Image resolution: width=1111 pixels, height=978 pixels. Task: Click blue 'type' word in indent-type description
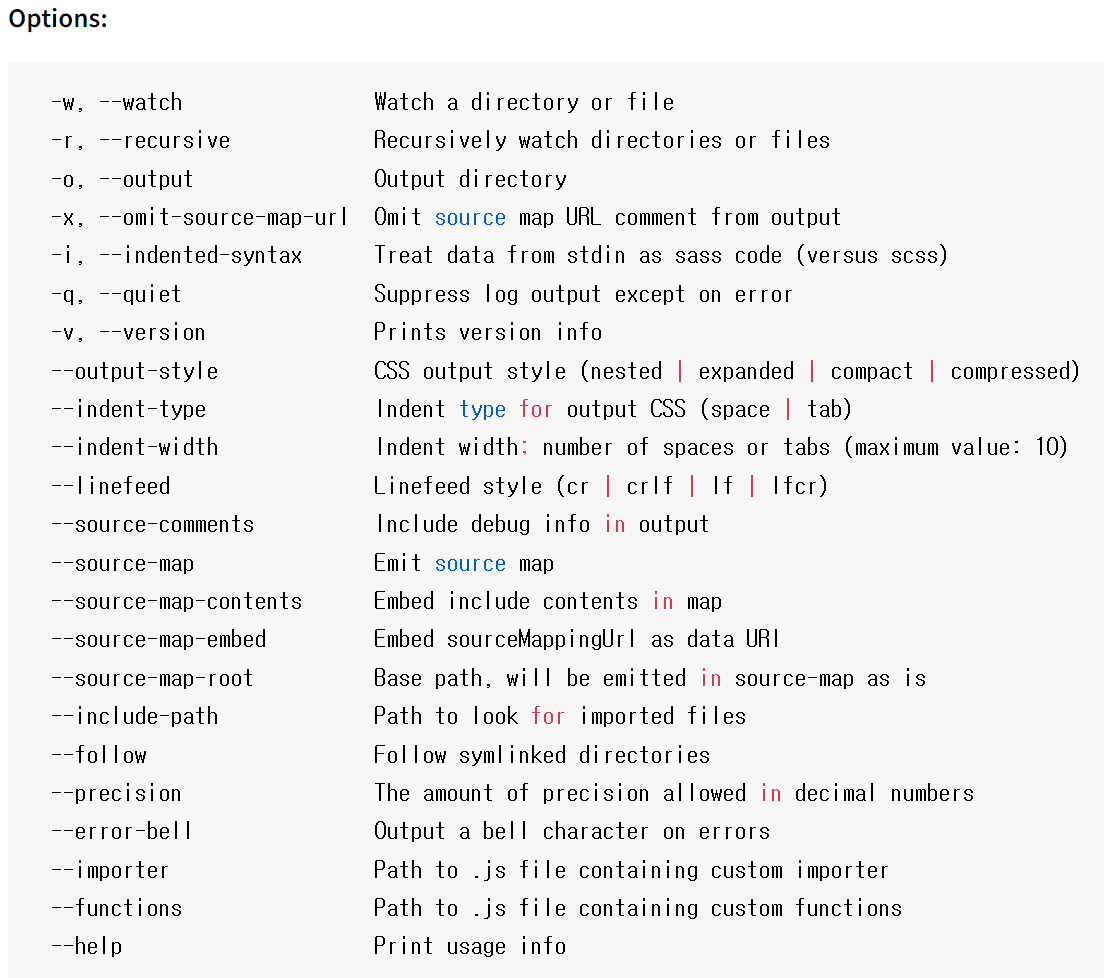click(483, 409)
